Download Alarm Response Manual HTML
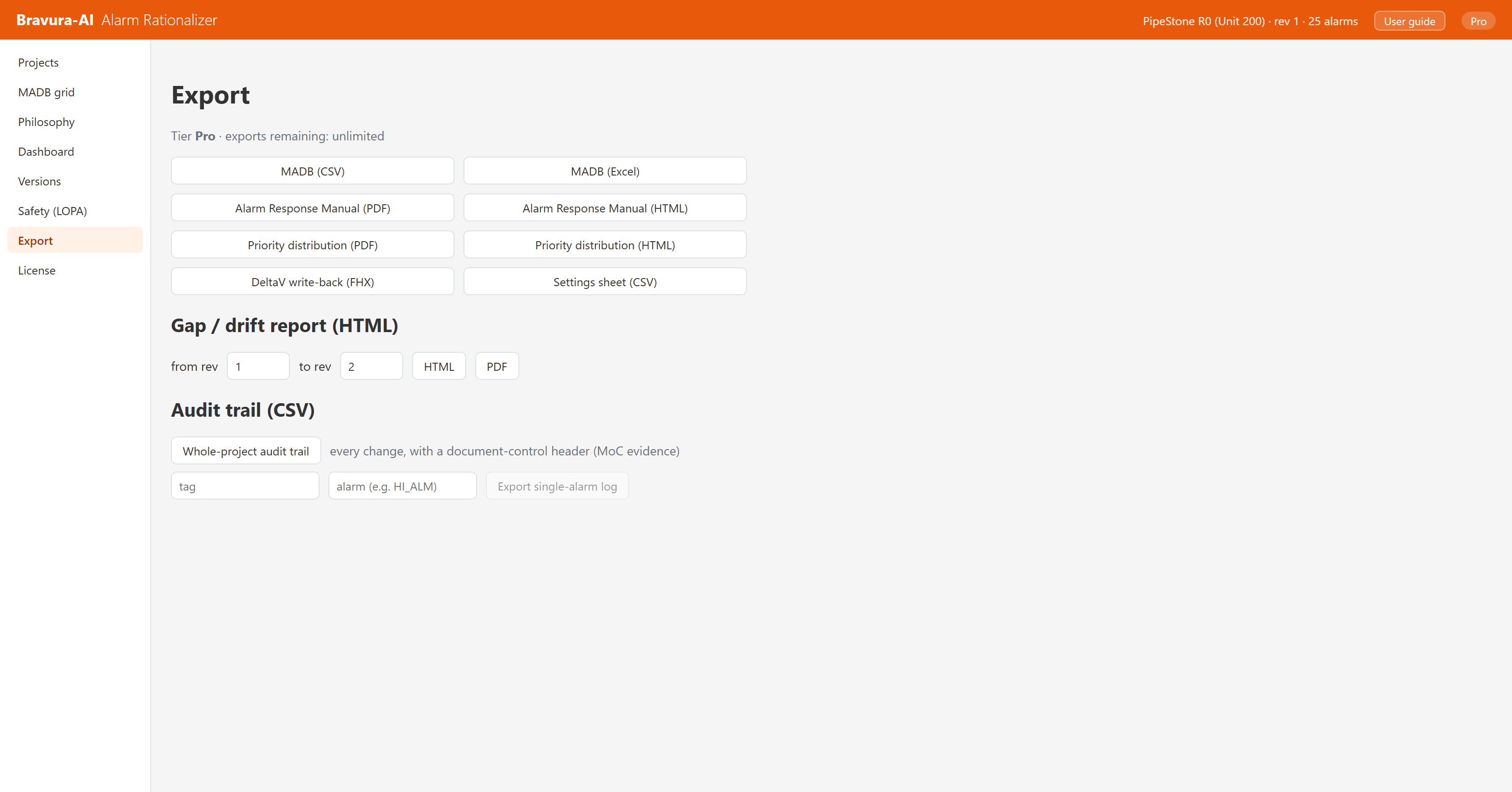This screenshot has width=1512, height=792. (604, 208)
